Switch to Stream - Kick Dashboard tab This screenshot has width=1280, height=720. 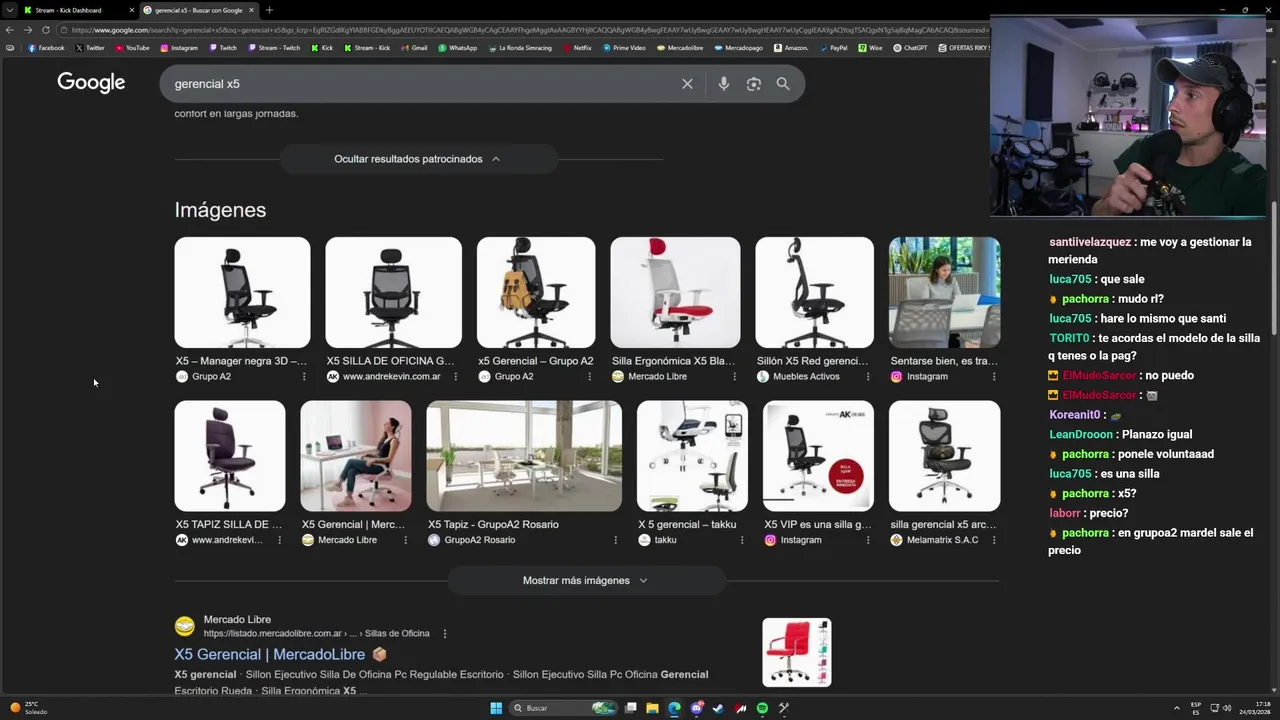77,10
